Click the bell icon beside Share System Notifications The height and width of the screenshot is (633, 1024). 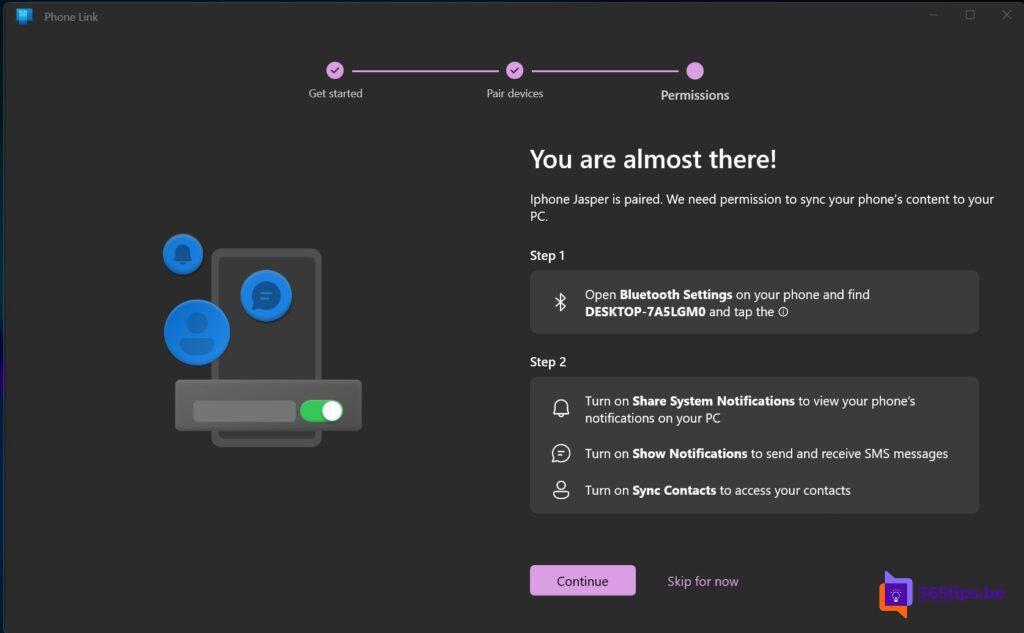click(561, 408)
